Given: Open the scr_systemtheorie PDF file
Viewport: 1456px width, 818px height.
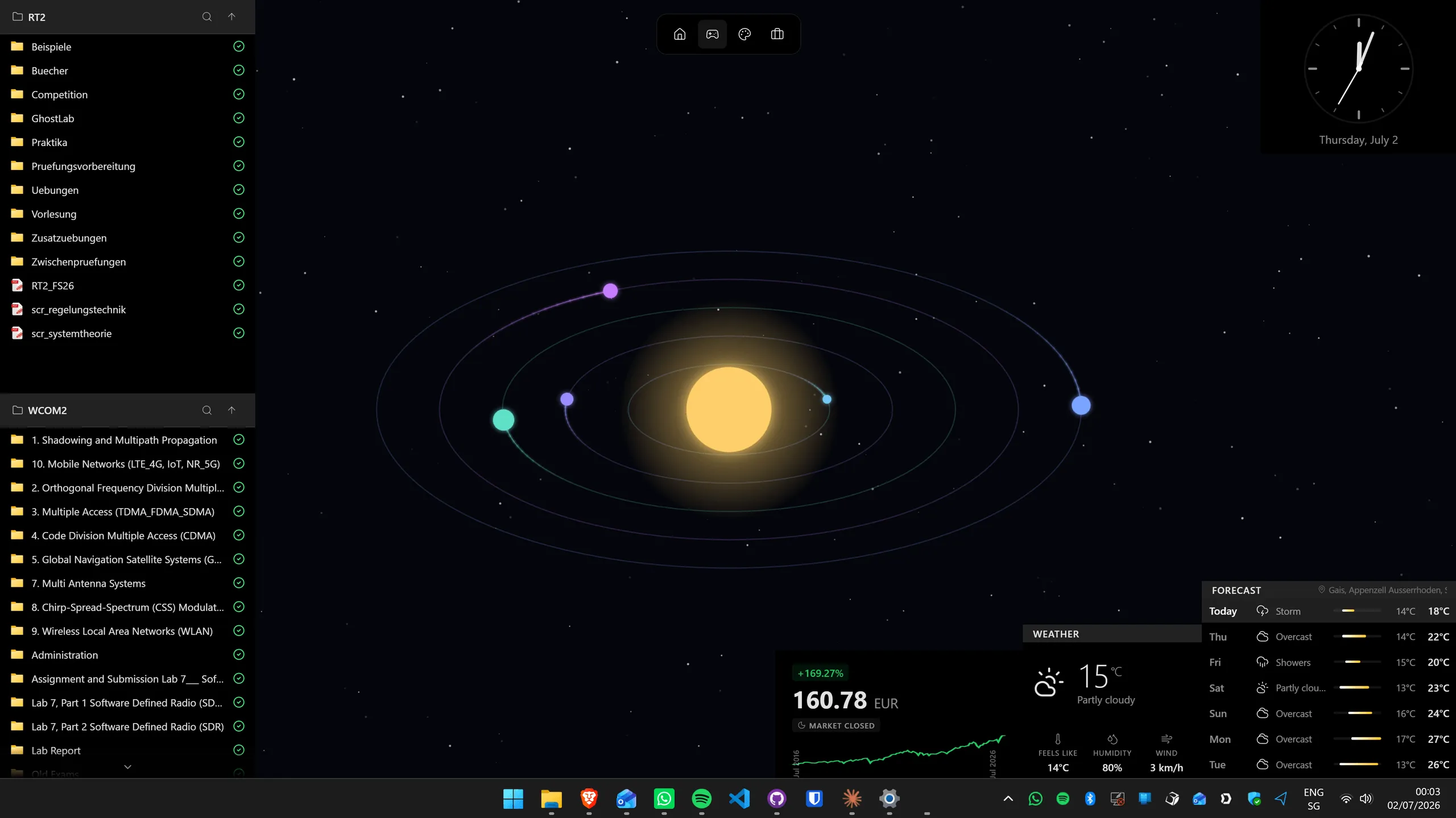Looking at the screenshot, I should (x=127, y=333).
